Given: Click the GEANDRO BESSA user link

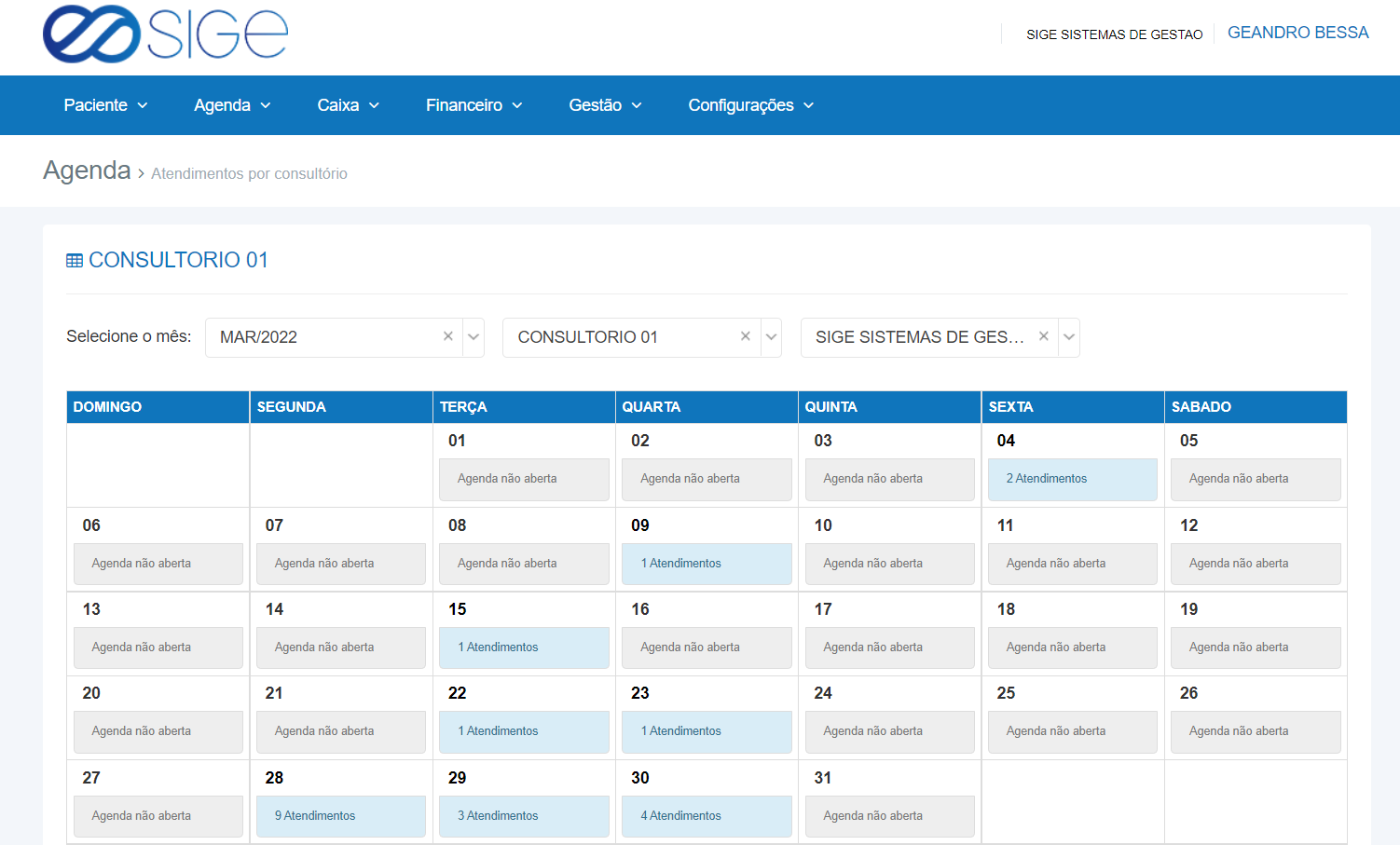Looking at the screenshot, I should tap(1297, 33).
